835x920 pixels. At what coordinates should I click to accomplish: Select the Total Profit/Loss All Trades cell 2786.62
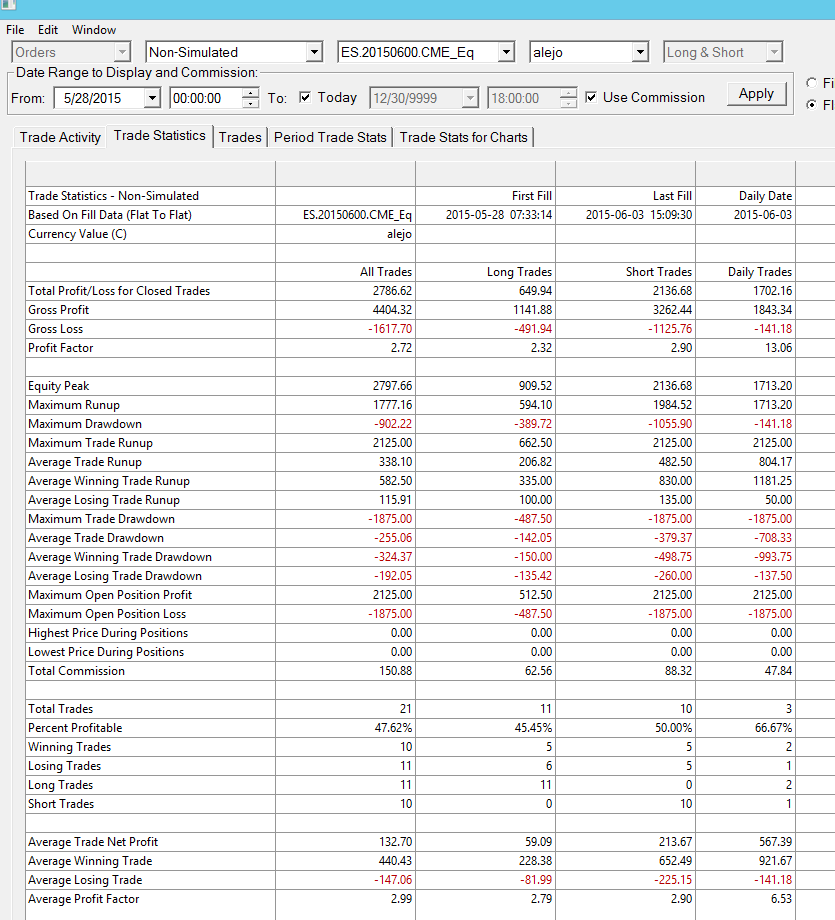coord(345,291)
